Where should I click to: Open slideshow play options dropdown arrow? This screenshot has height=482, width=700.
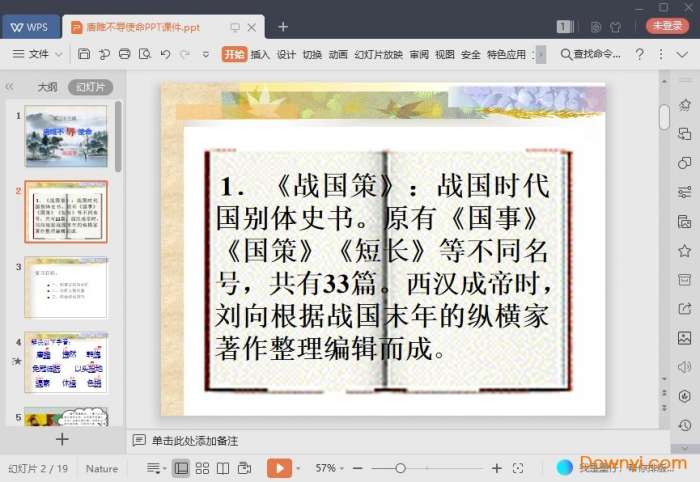click(298, 468)
